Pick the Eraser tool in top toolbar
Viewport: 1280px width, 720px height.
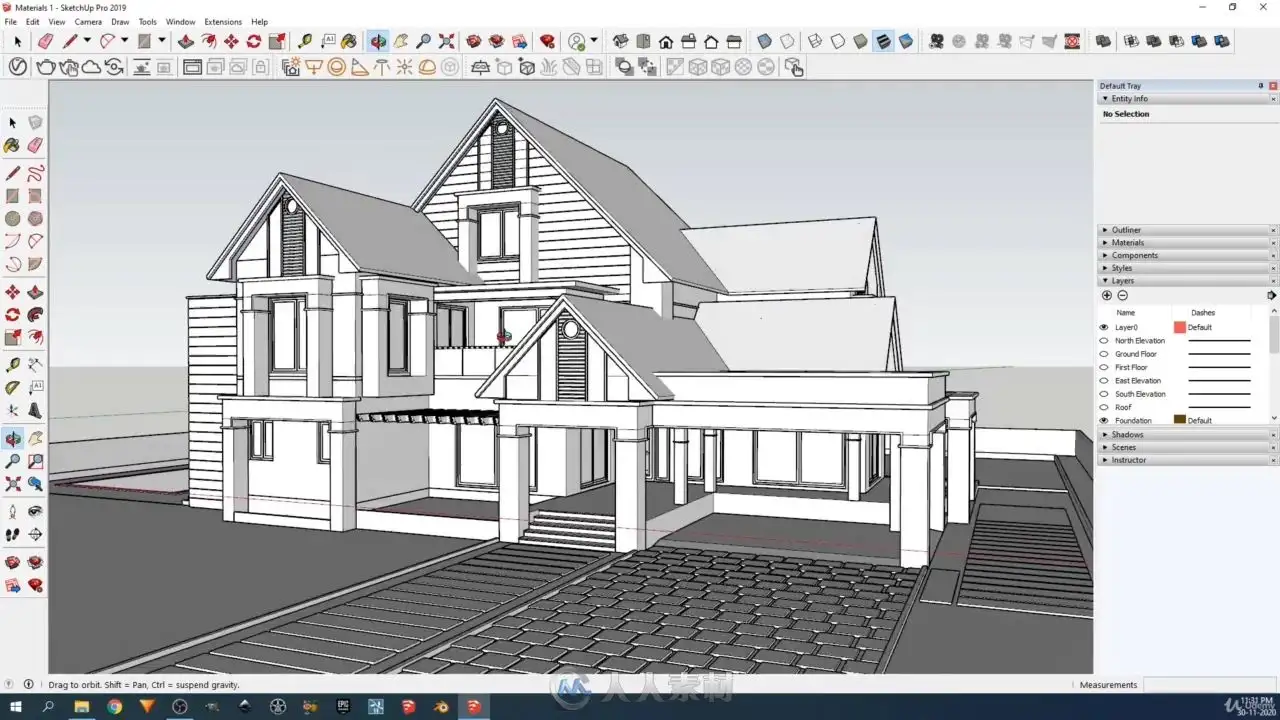coord(45,41)
